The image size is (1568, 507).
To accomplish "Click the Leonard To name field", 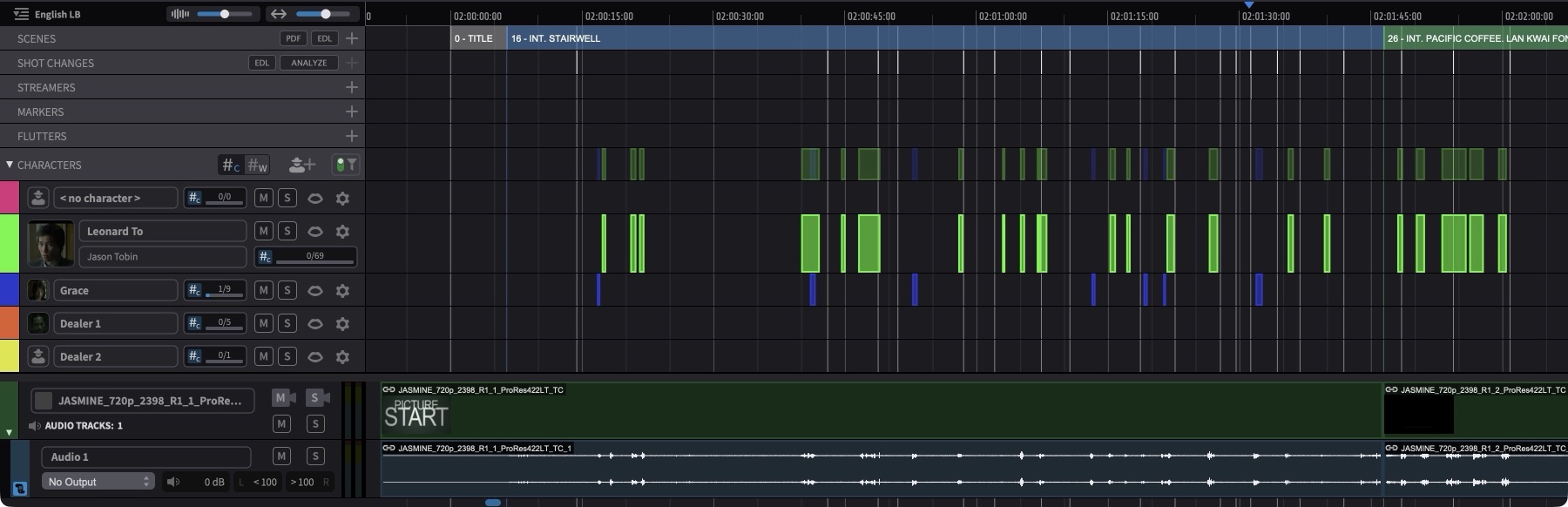I will pos(163,231).
